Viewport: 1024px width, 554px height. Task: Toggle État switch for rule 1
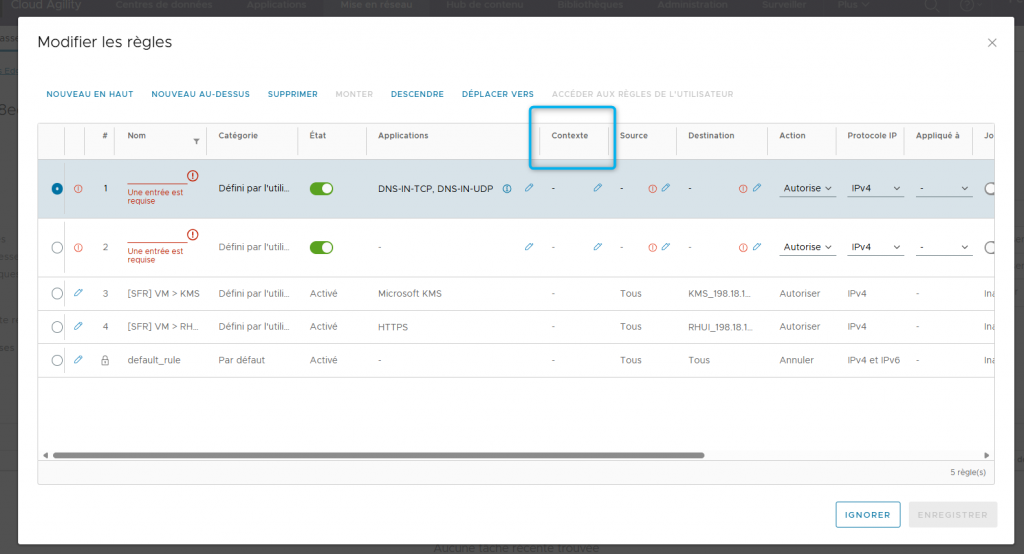coord(321,188)
